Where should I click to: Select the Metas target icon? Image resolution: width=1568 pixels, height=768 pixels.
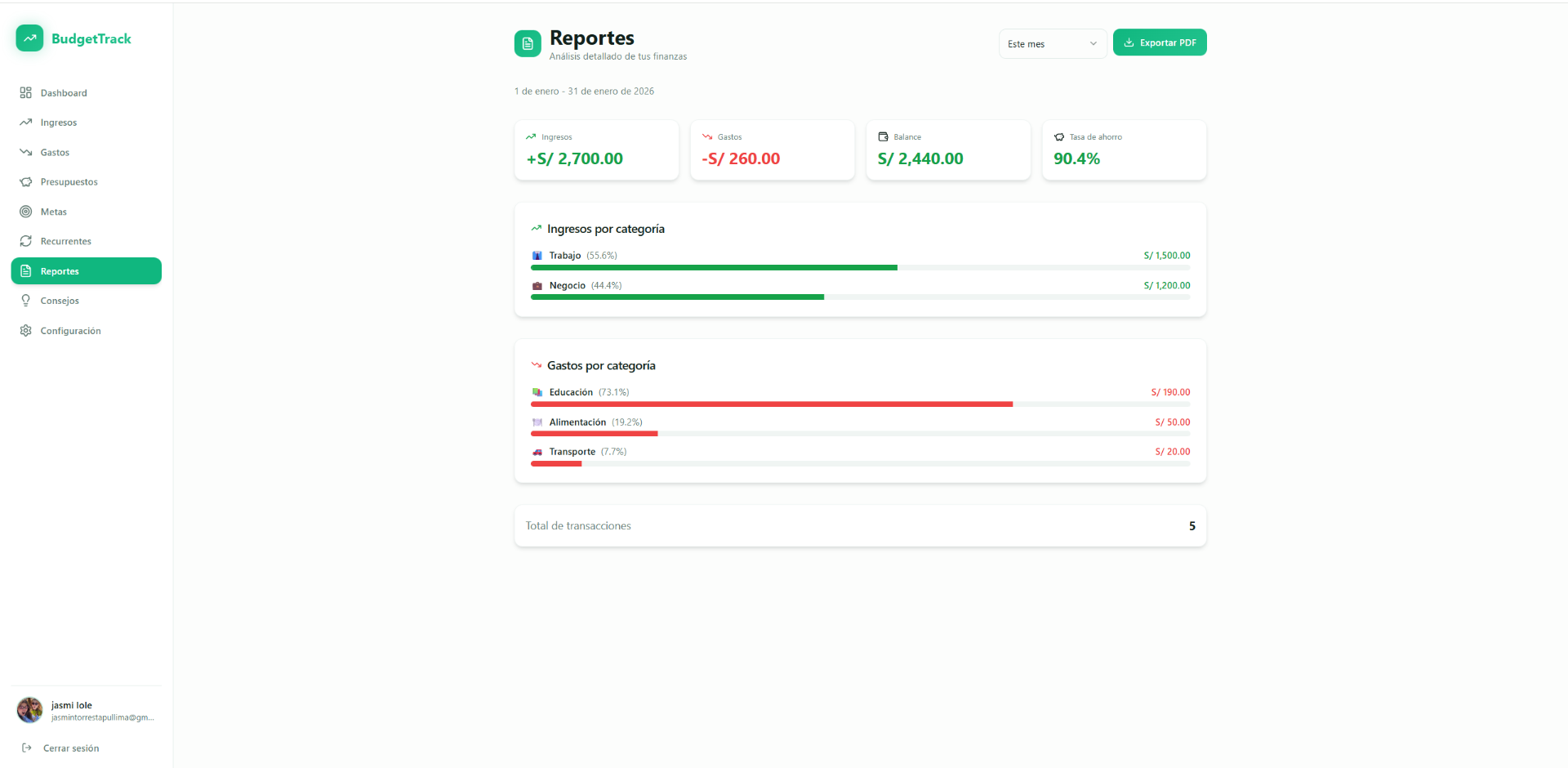pos(25,212)
